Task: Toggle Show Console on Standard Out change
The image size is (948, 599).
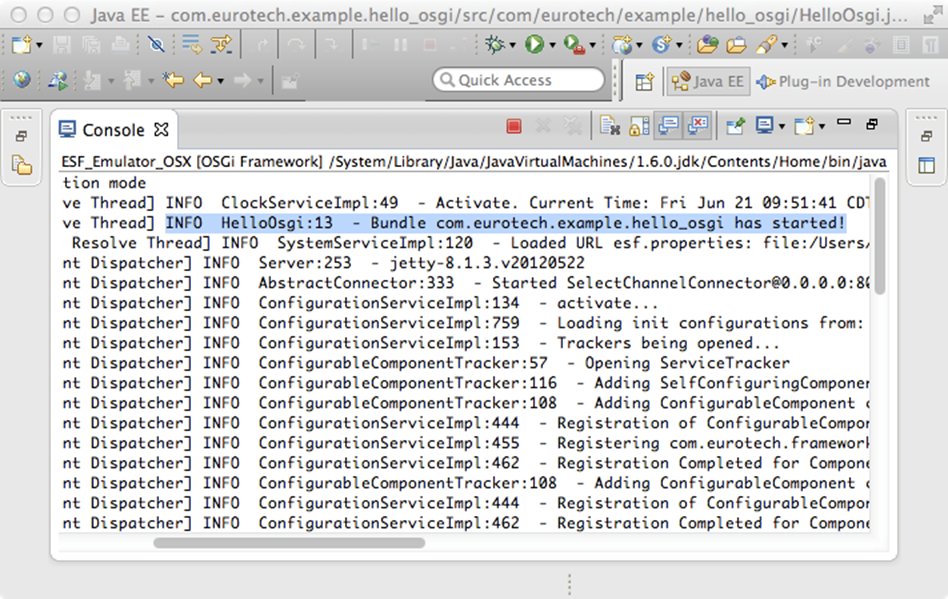Action: pyautogui.click(x=668, y=126)
